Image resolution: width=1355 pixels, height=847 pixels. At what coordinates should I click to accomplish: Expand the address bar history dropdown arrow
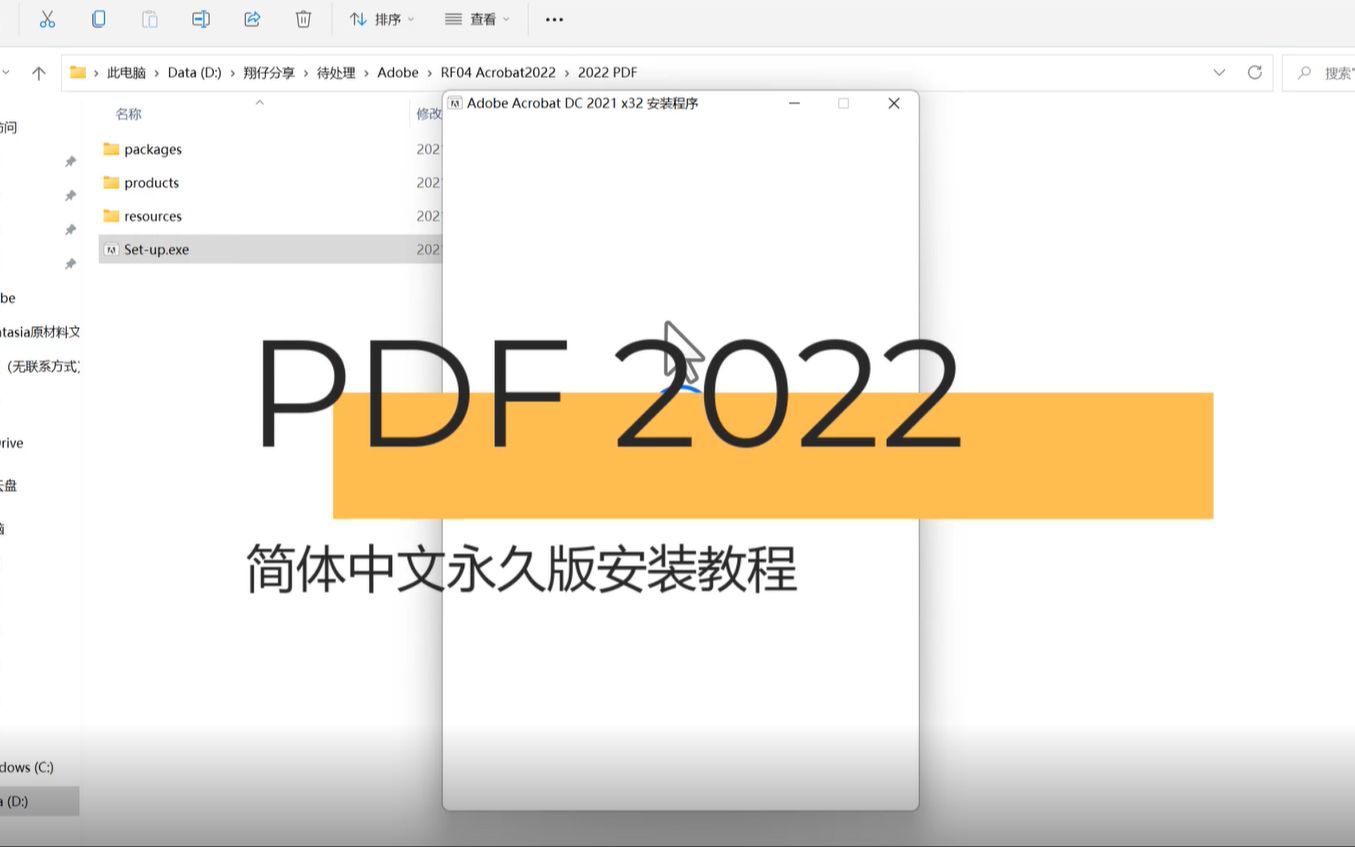point(1219,72)
